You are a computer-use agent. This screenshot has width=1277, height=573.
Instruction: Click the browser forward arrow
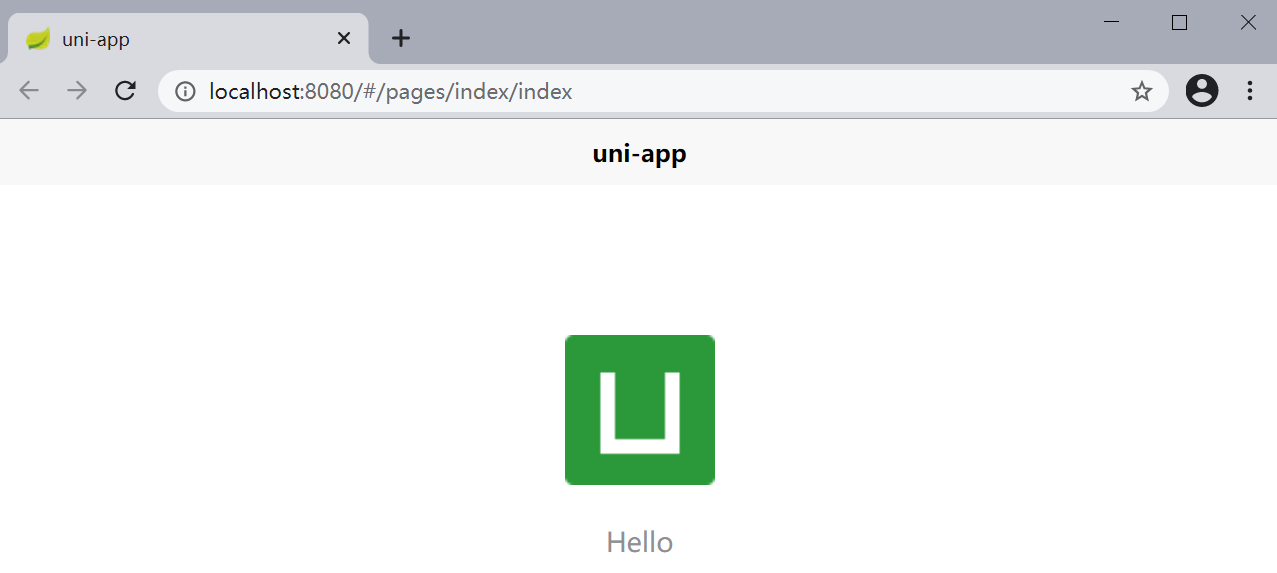(77, 91)
